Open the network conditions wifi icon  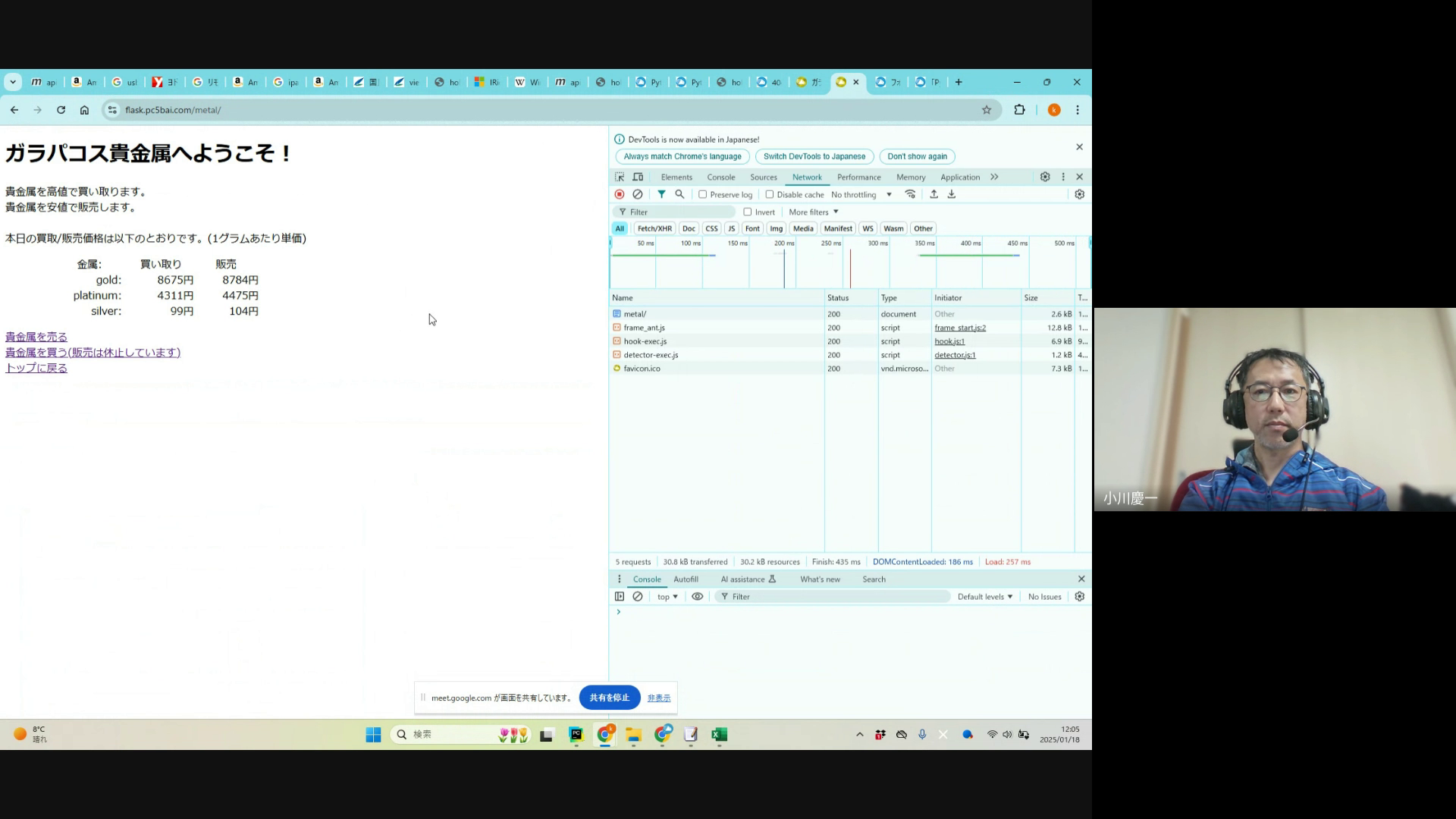coord(910,194)
